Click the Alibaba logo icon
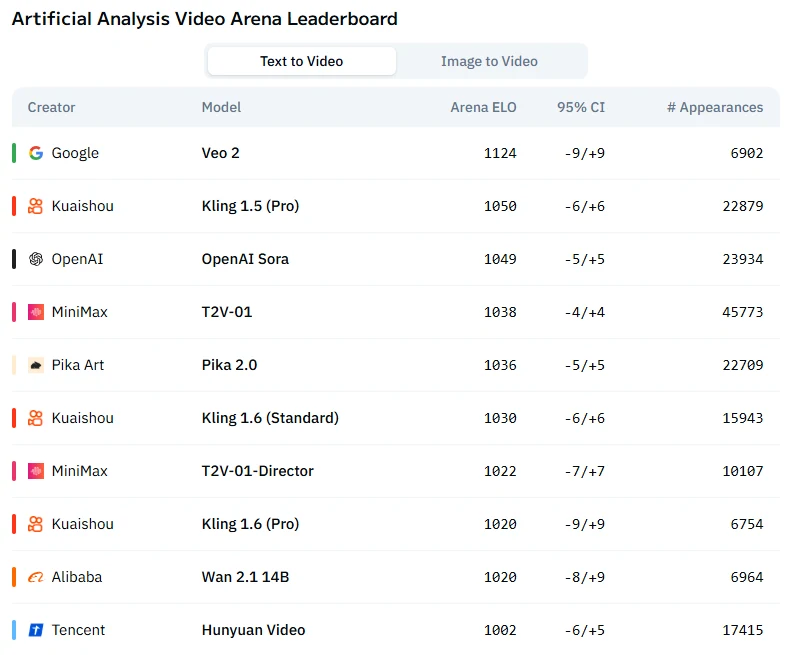 (36, 577)
